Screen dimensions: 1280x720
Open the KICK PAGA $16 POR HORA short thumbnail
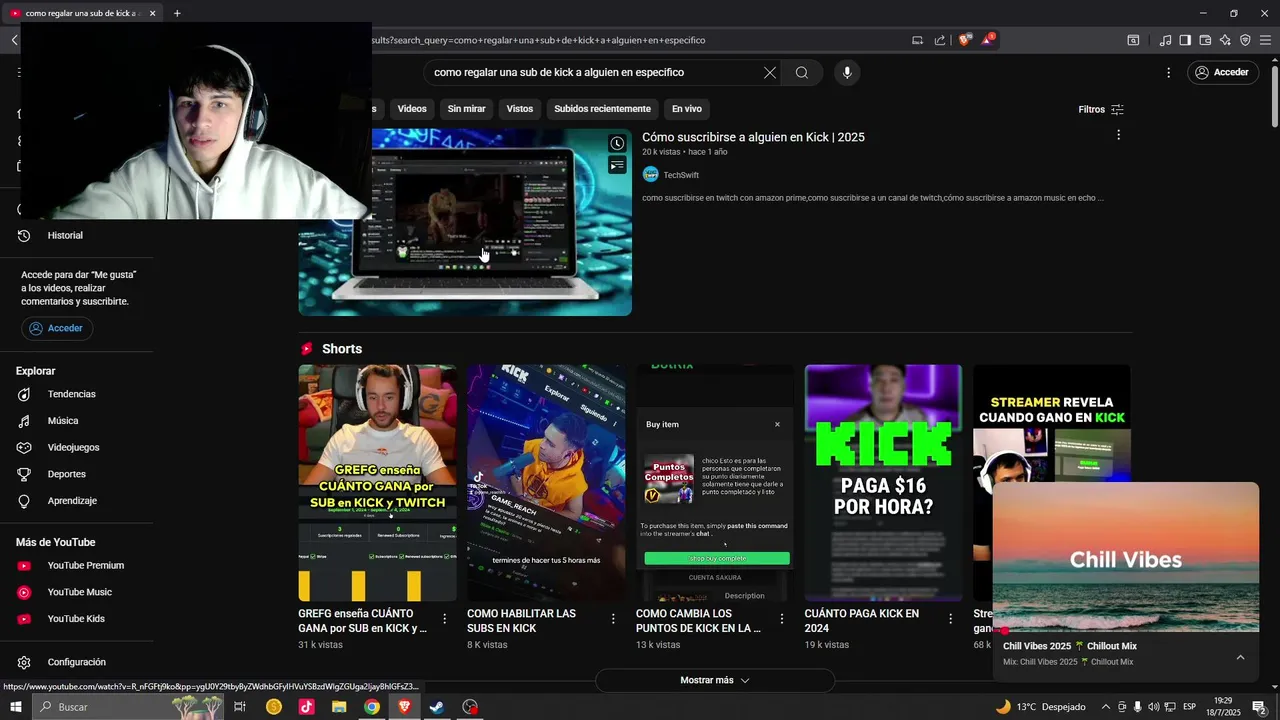(x=883, y=483)
